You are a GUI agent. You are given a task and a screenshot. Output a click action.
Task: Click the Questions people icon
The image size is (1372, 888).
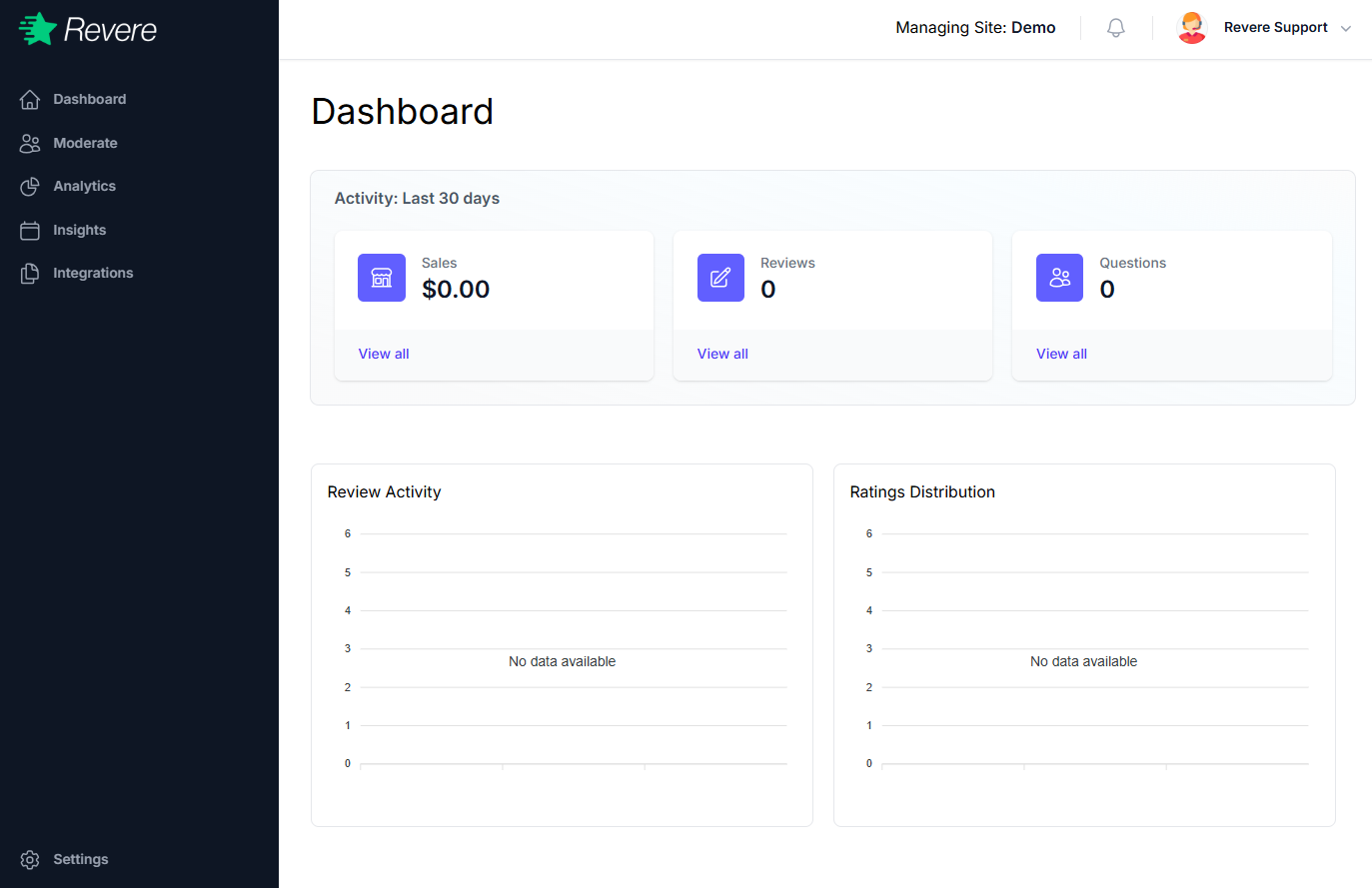point(1059,278)
